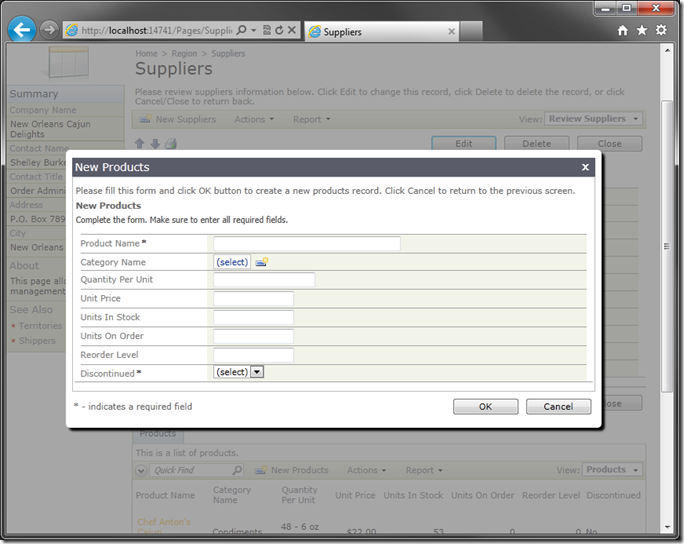Click the Suppliers breadcrumb link
The width and height of the screenshot is (684, 544).
coord(228,53)
